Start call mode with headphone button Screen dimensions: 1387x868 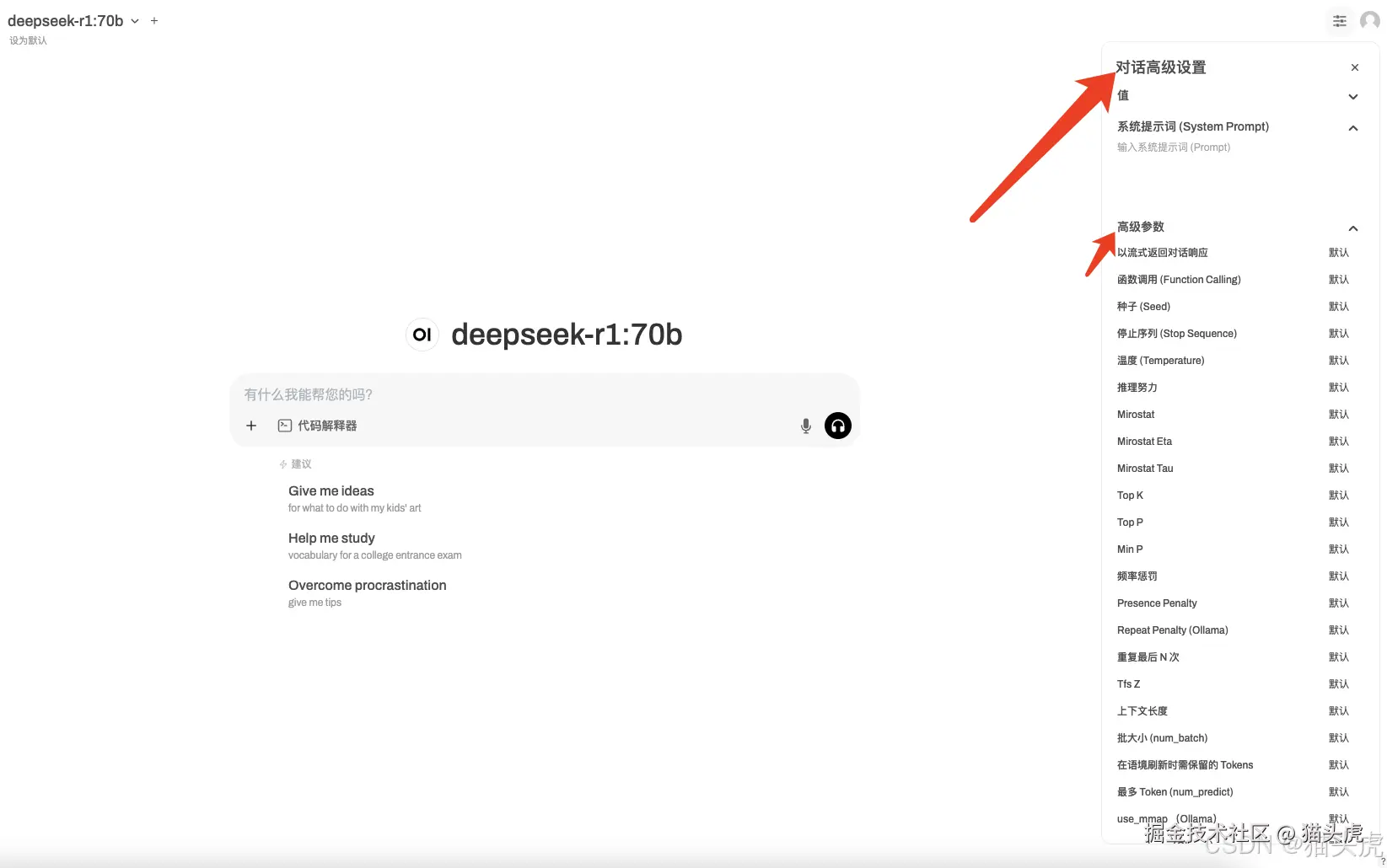point(838,426)
